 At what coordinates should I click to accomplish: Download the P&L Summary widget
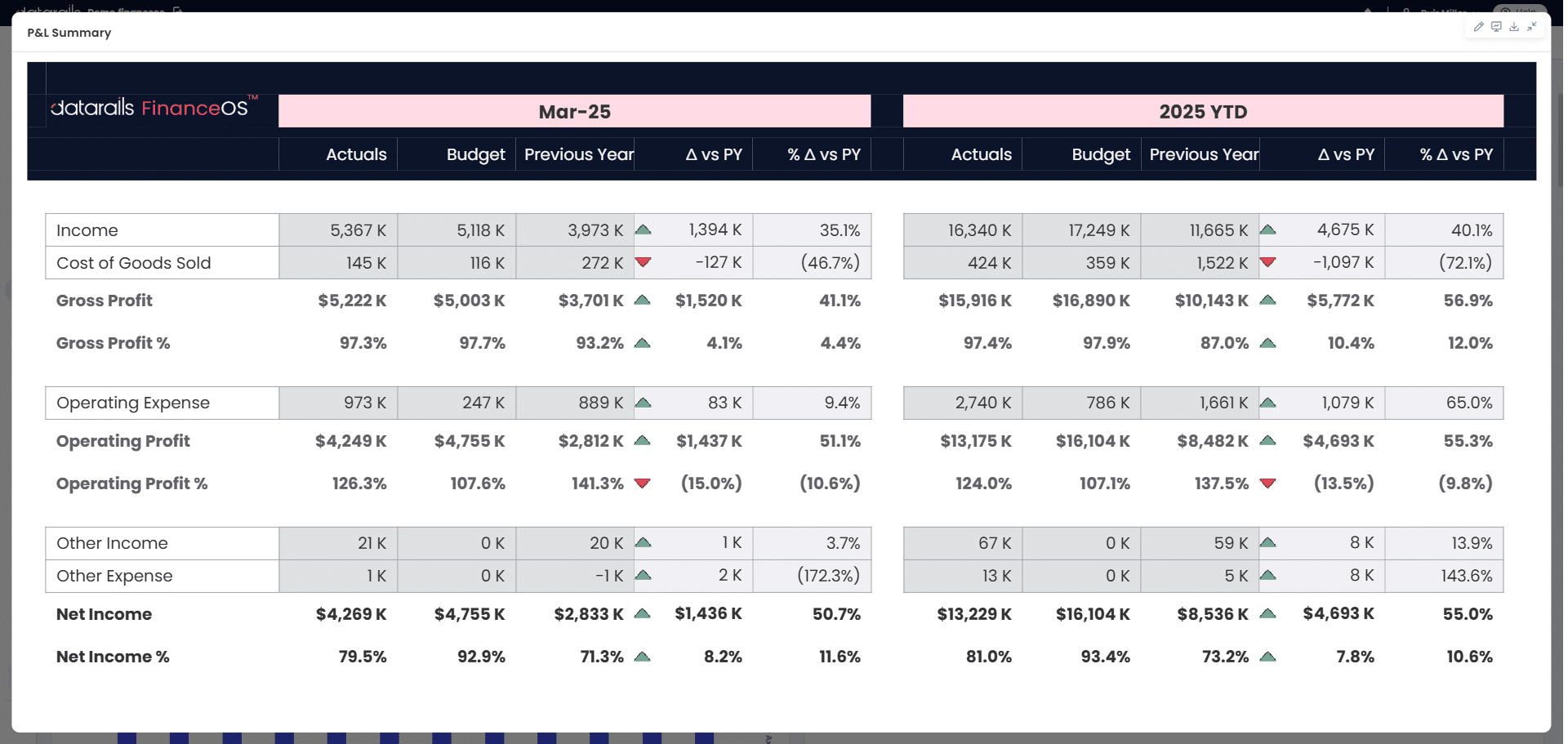[x=1514, y=27]
